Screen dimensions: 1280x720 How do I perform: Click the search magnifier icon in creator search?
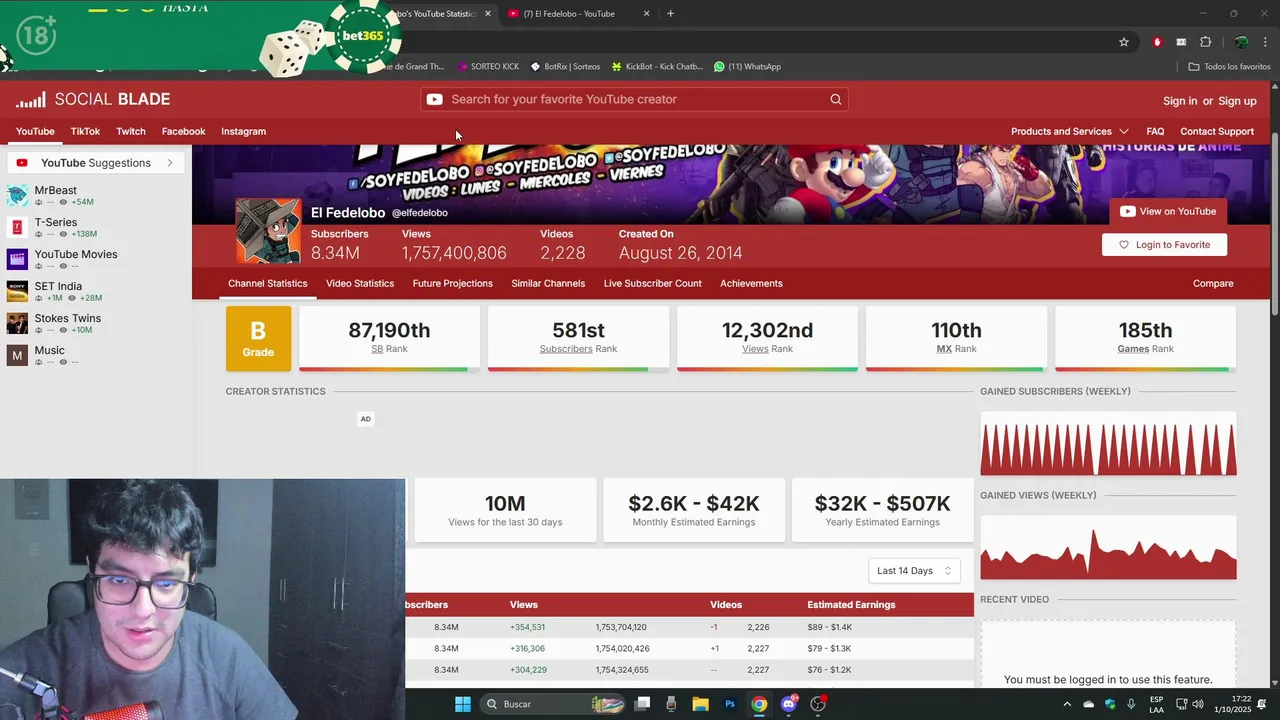coord(836,99)
